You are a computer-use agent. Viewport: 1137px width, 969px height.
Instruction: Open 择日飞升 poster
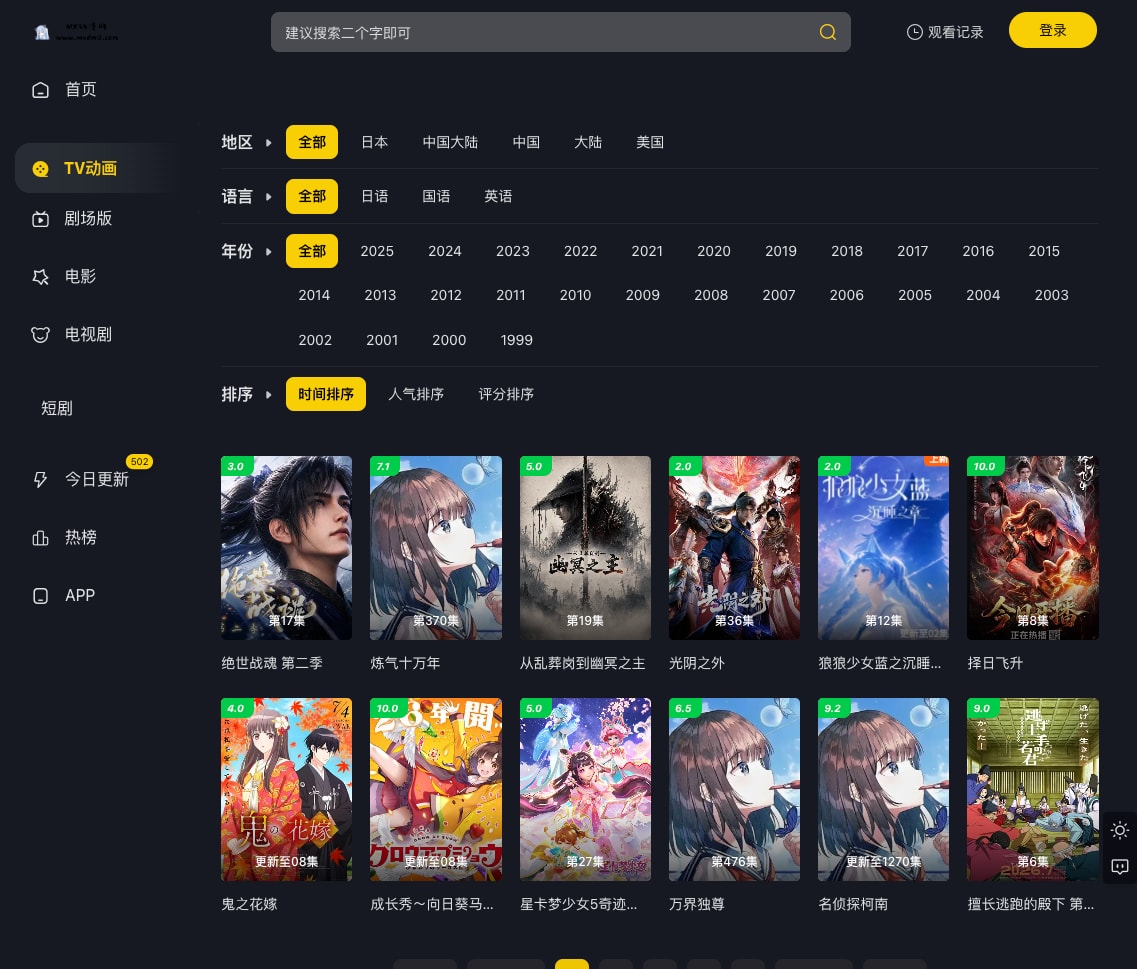[1033, 548]
